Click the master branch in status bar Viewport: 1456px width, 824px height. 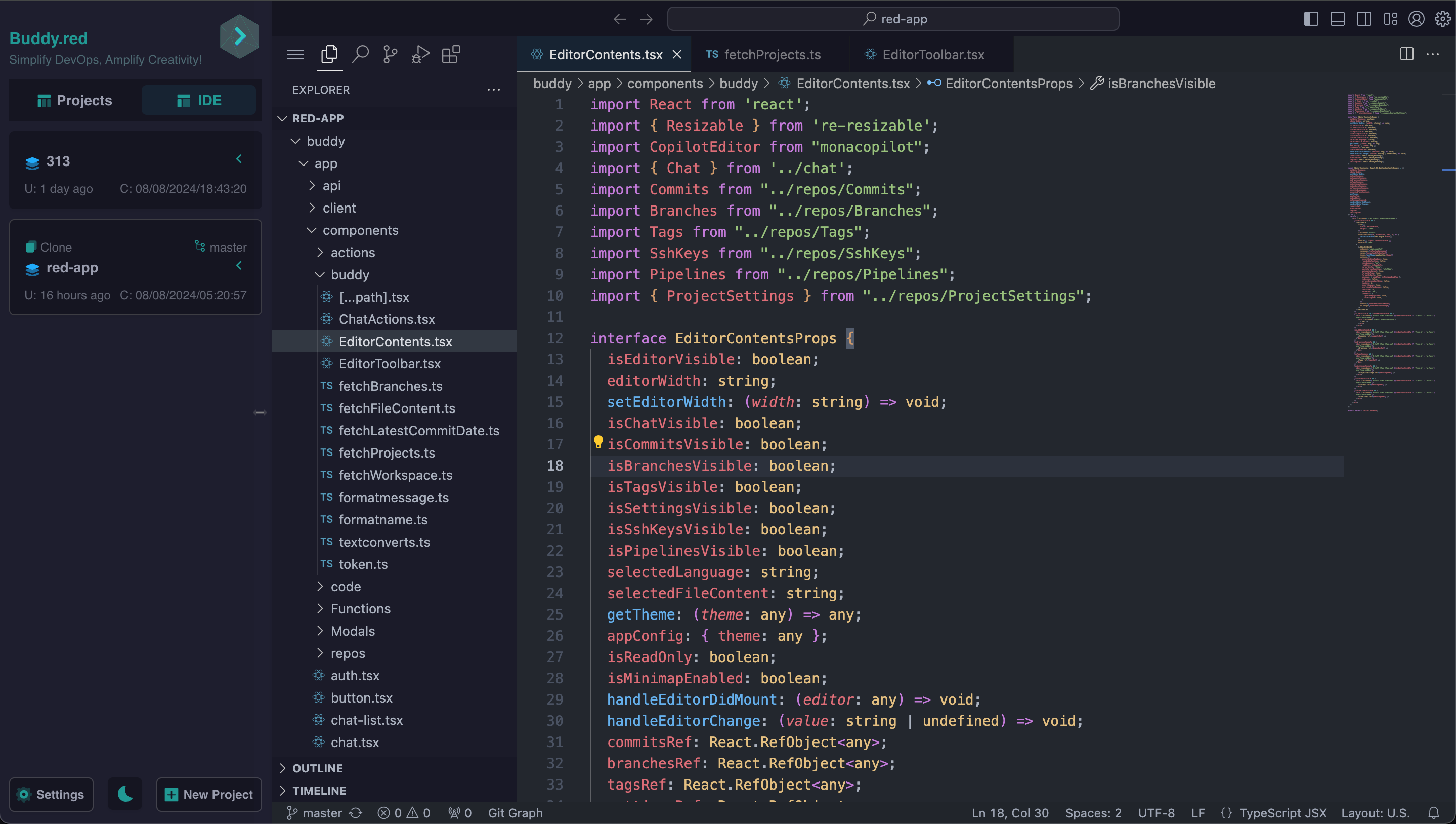(x=315, y=813)
